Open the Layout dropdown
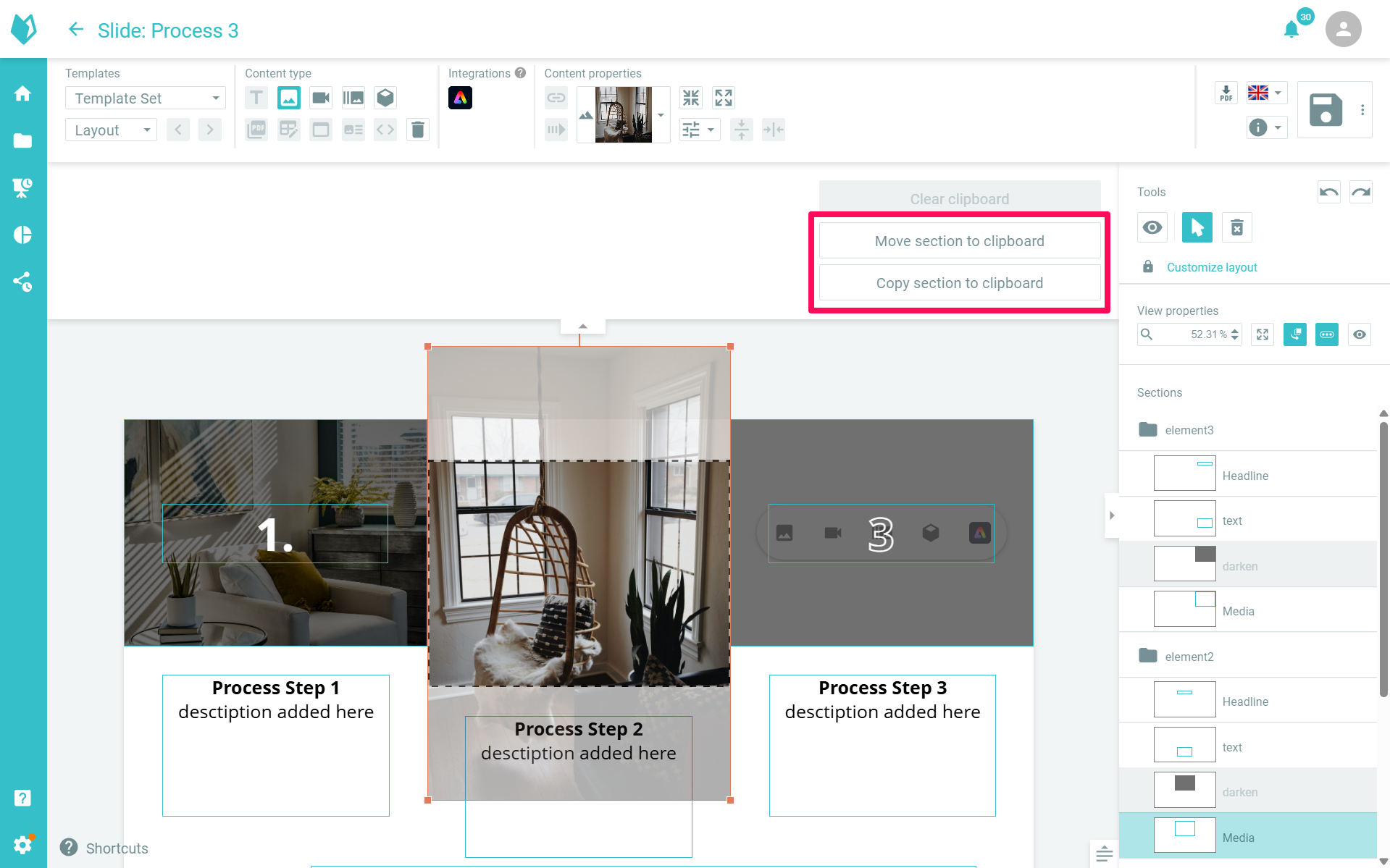Image resolution: width=1390 pixels, height=868 pixels. [112, 130]
